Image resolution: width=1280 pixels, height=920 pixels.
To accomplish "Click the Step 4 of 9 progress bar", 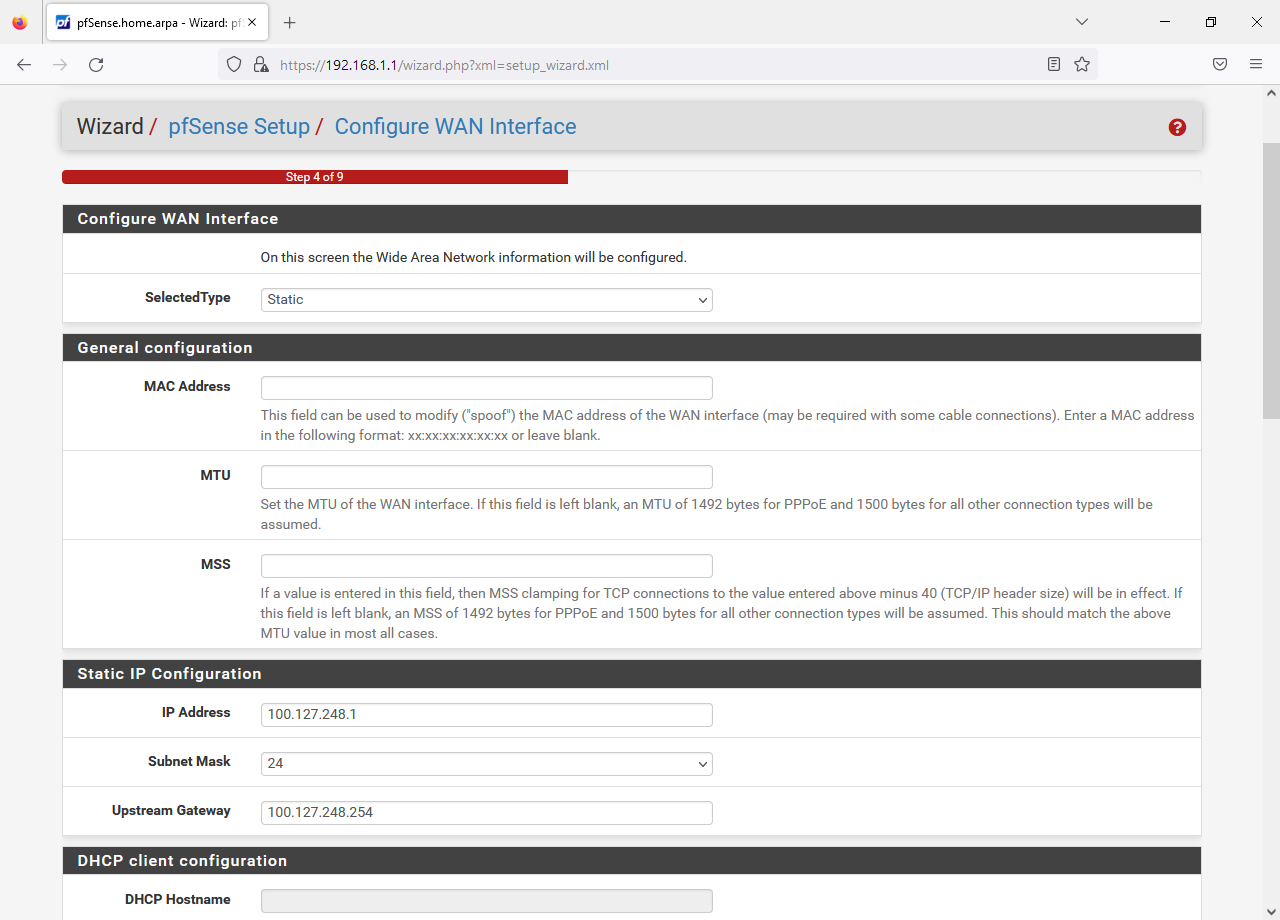I will (x=315, y=177).
